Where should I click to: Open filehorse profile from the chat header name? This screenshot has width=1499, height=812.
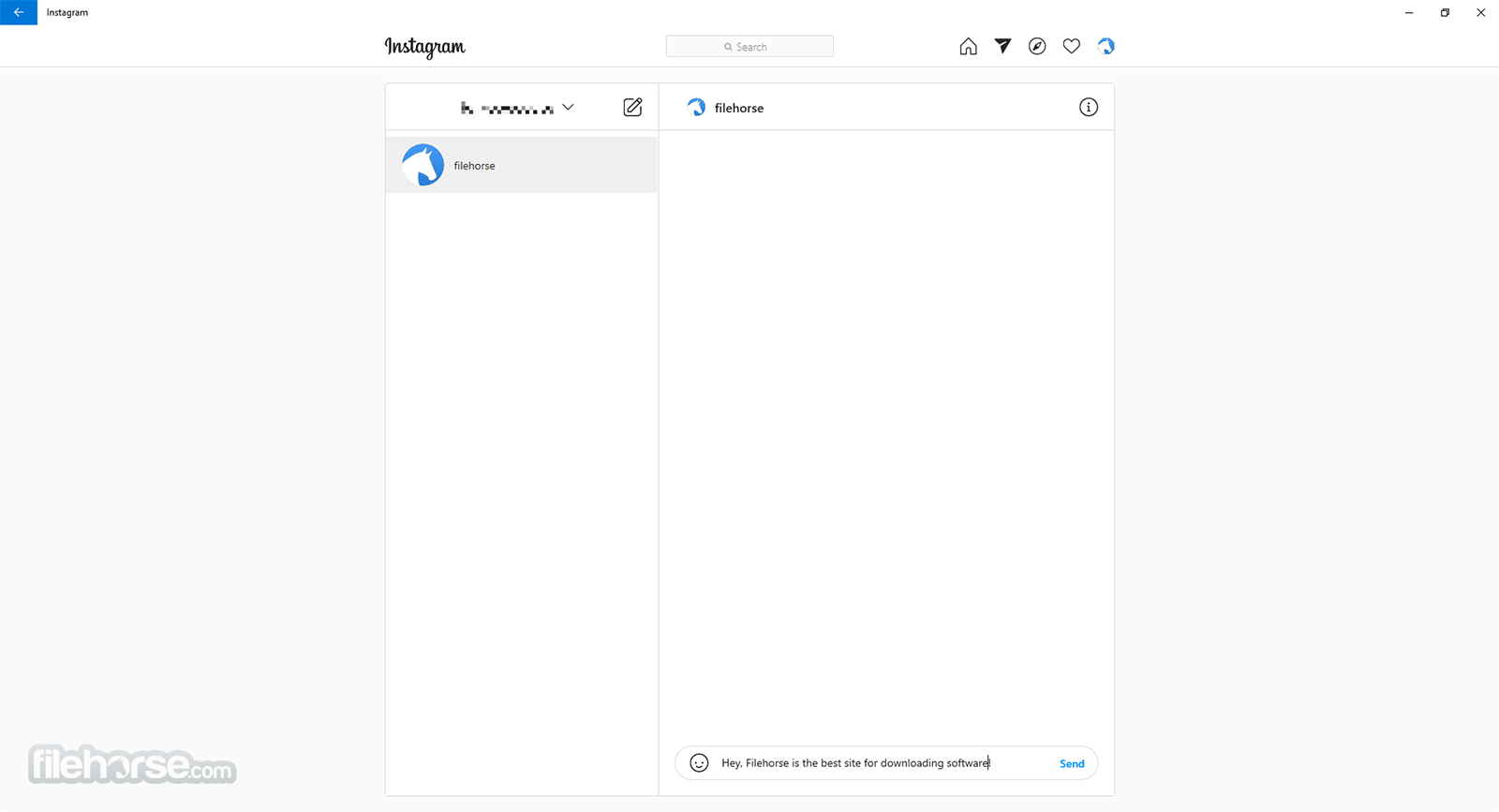click(x=739, y=108)
